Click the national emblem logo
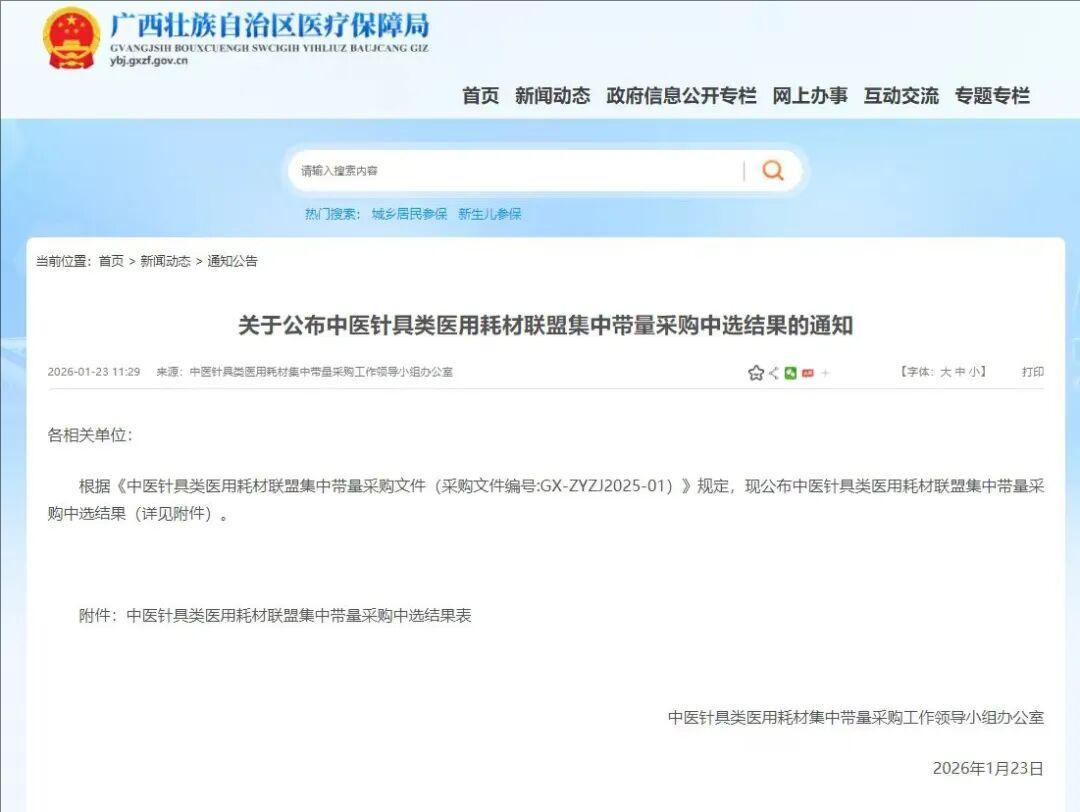Image resolution: width=1080 pixels, height=812 pixels. point(71,39)
